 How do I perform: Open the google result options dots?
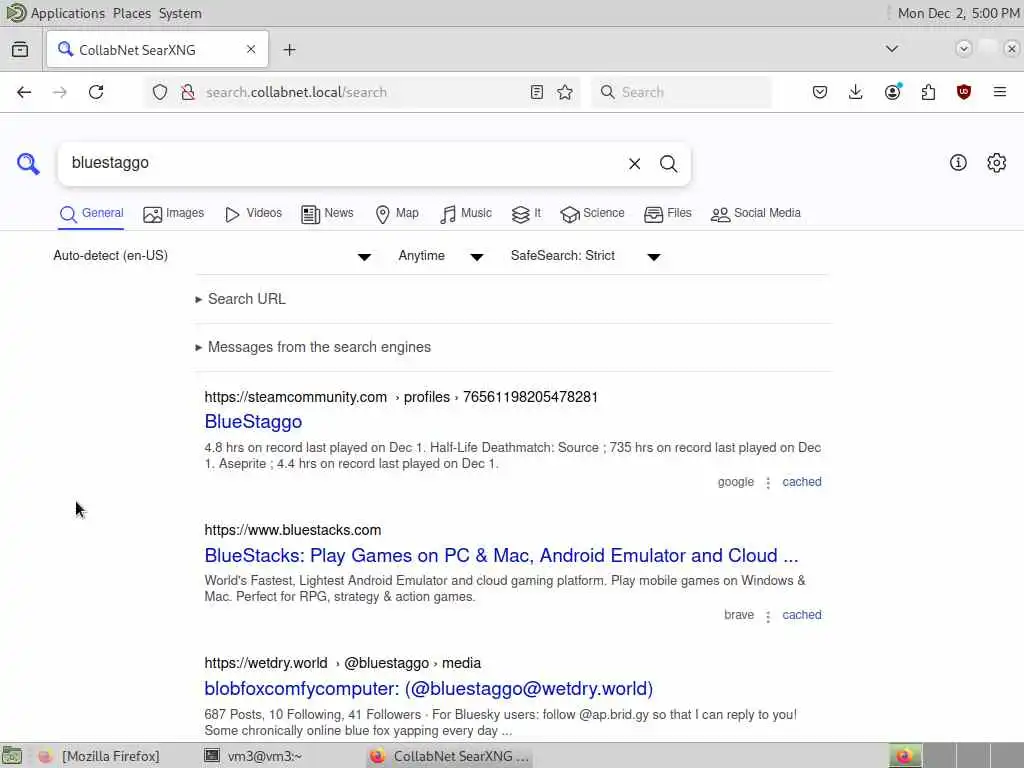(768, 483)
